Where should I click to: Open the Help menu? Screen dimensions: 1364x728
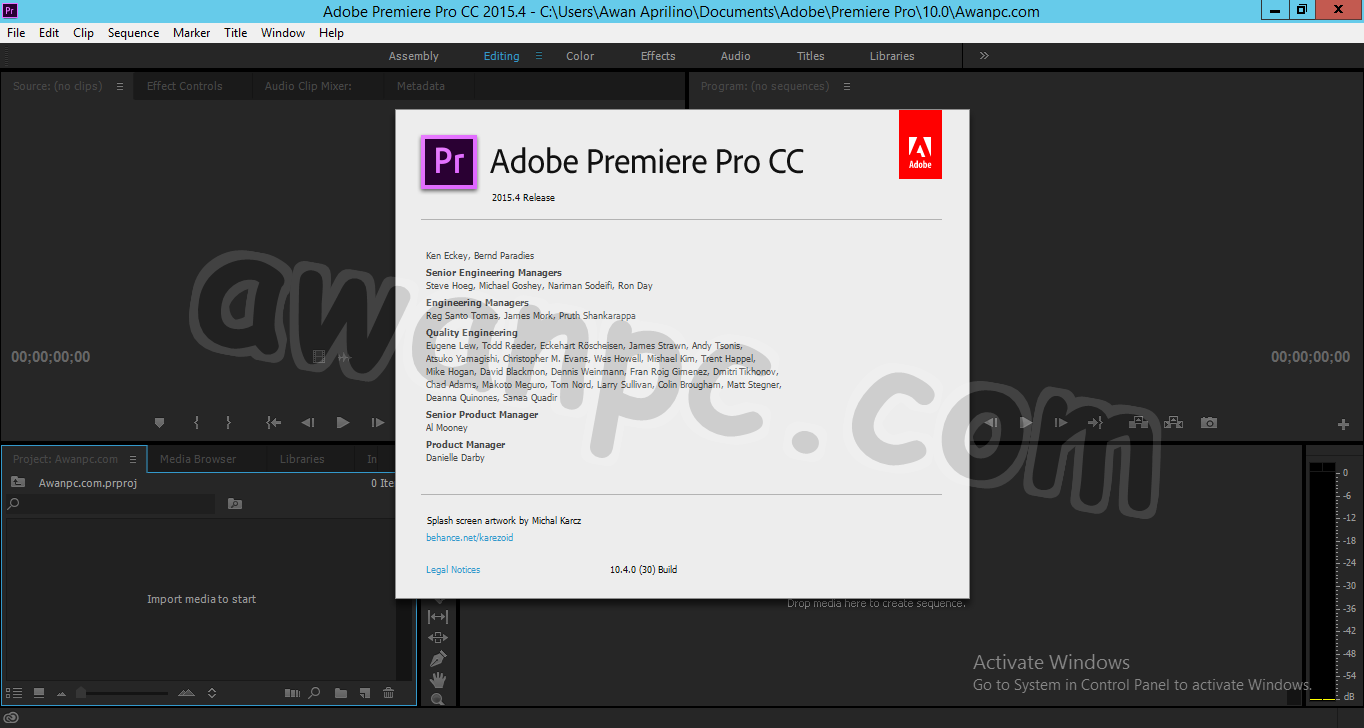331,33
